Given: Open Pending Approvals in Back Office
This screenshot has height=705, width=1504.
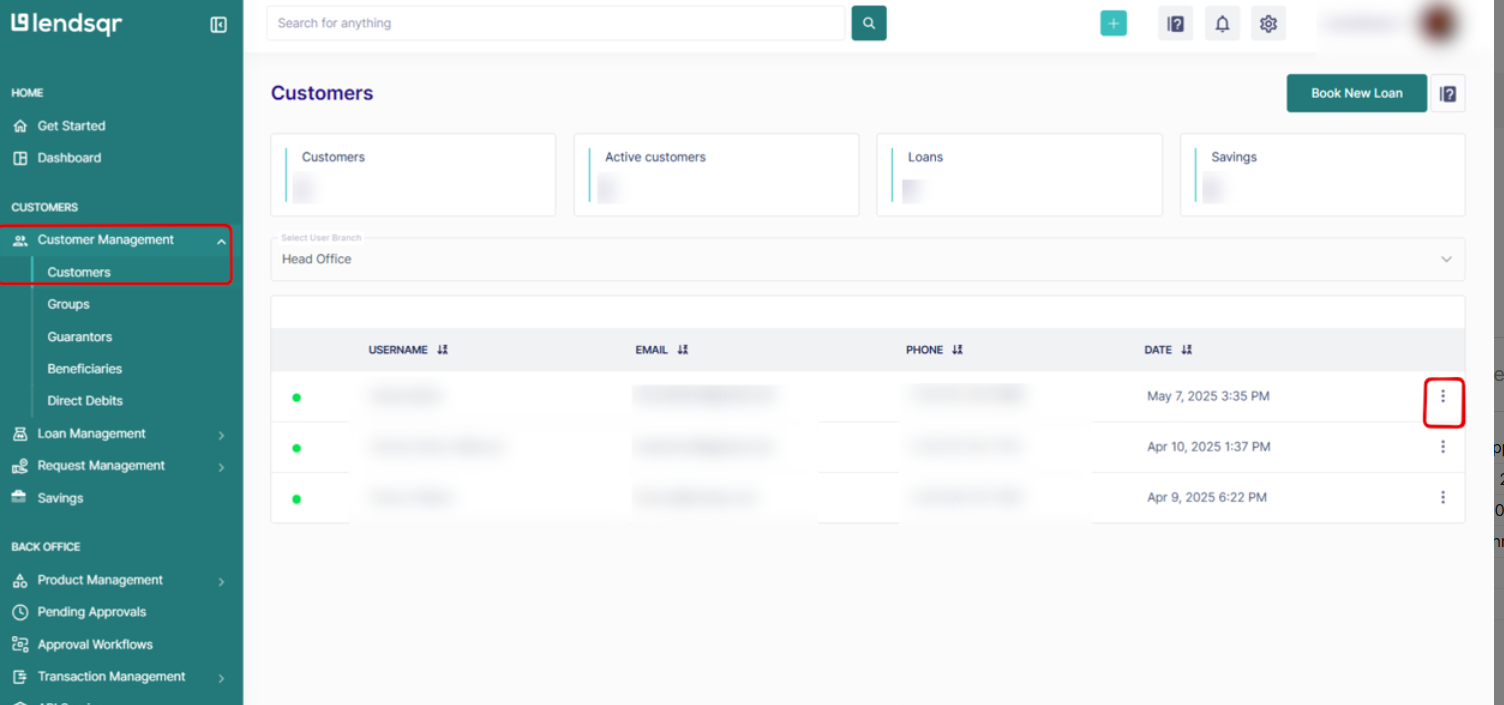Looking at the screenshot, I should point(92,612).
